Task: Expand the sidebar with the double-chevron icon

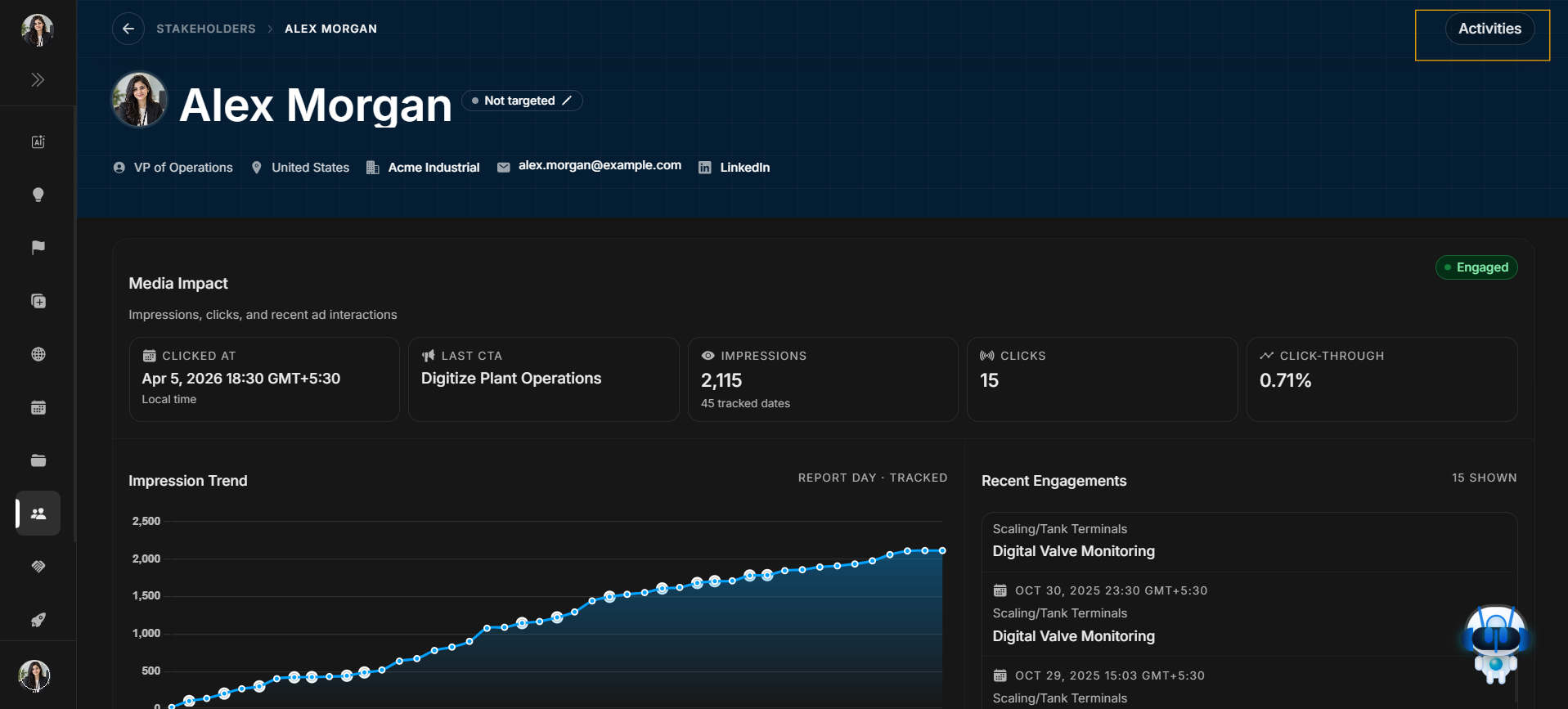Action: coord(38,79)
